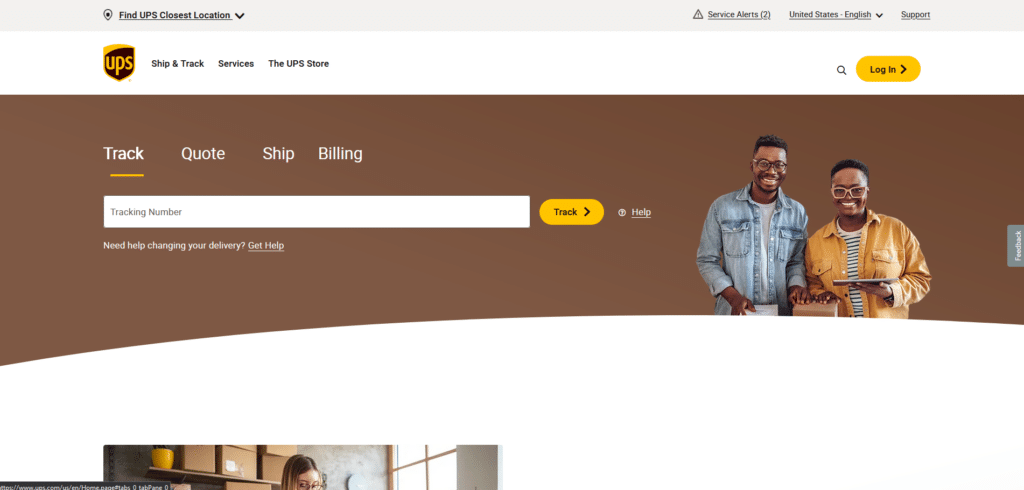Open The UPS Store menu
The width and height of the screenshot is (1024, 490).
click(x=298, y=63)
